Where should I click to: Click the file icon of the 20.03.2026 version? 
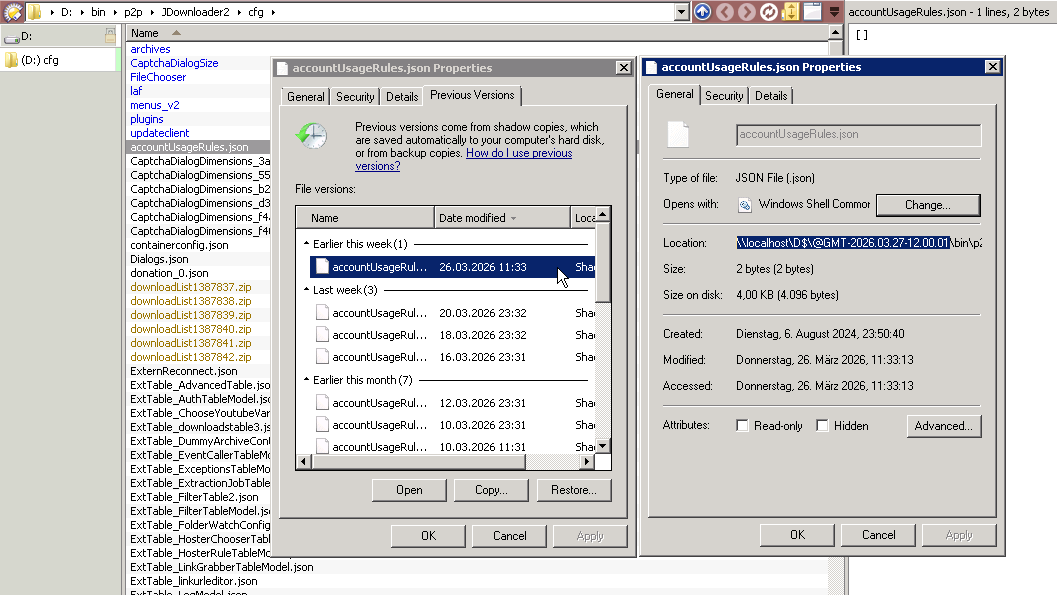[x=322, y=313]
